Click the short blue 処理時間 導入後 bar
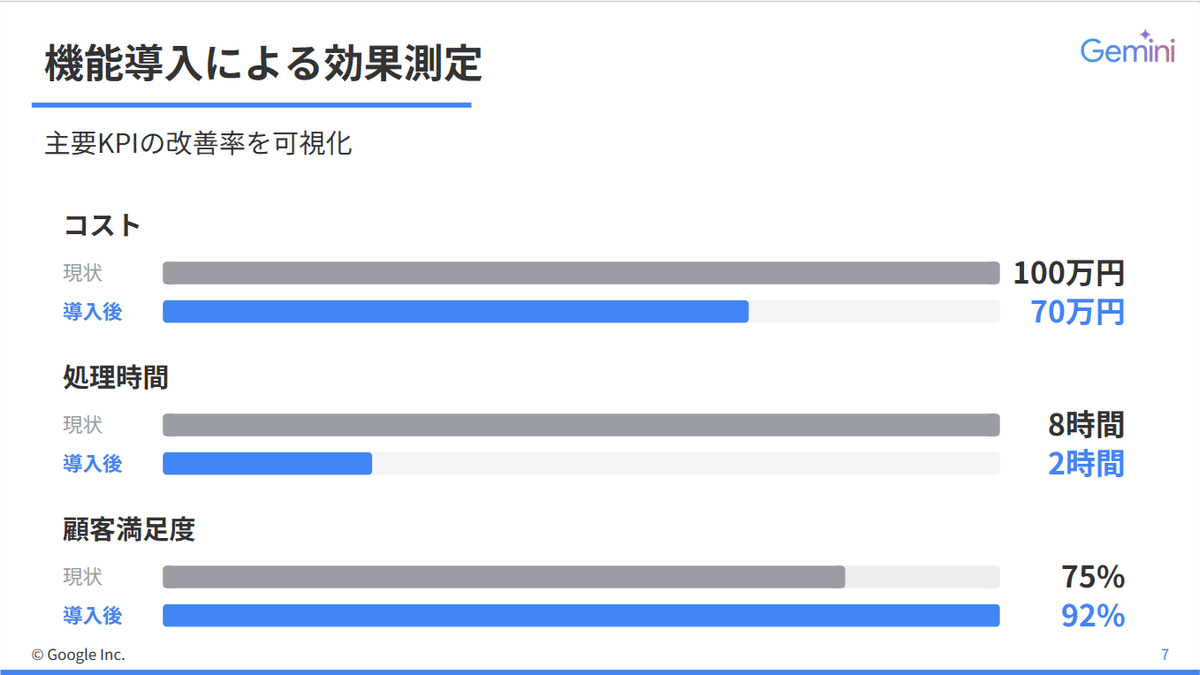Viewport: 1200px width, 675px height. (x=267, y=464)
